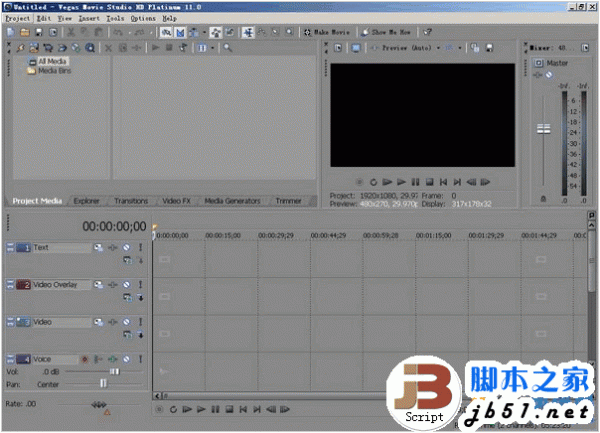The image size is (600, 433).
Task: Toggle Ignore Event Grouping button
Action: click(230, 33)
